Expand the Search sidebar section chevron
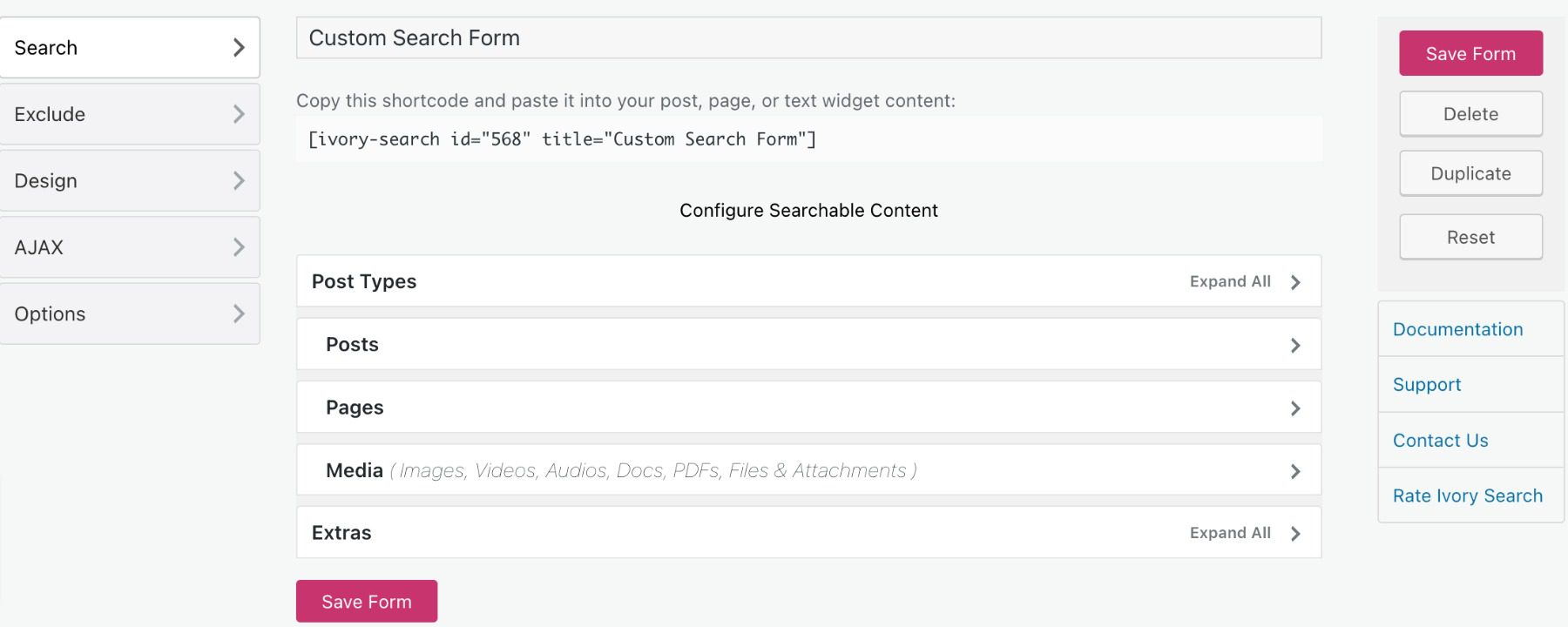Viewport: 1568px width, 627px height. click(x=240, y=48)
